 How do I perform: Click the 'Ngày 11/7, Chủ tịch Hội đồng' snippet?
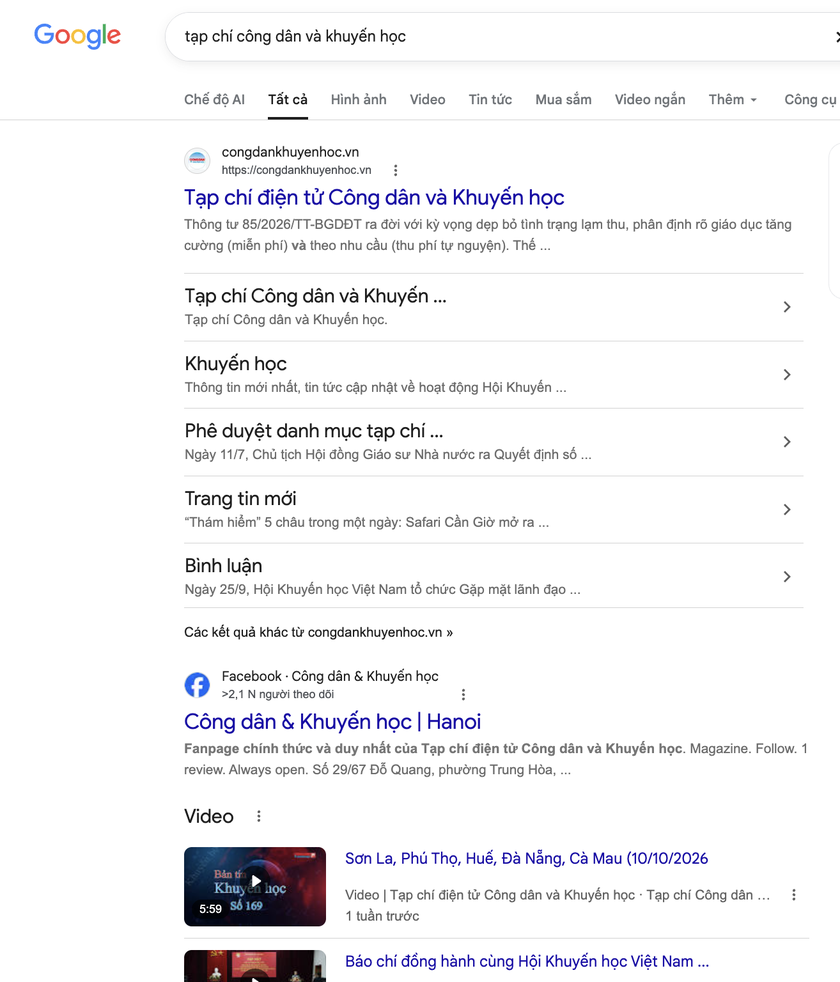coord(388,455)
